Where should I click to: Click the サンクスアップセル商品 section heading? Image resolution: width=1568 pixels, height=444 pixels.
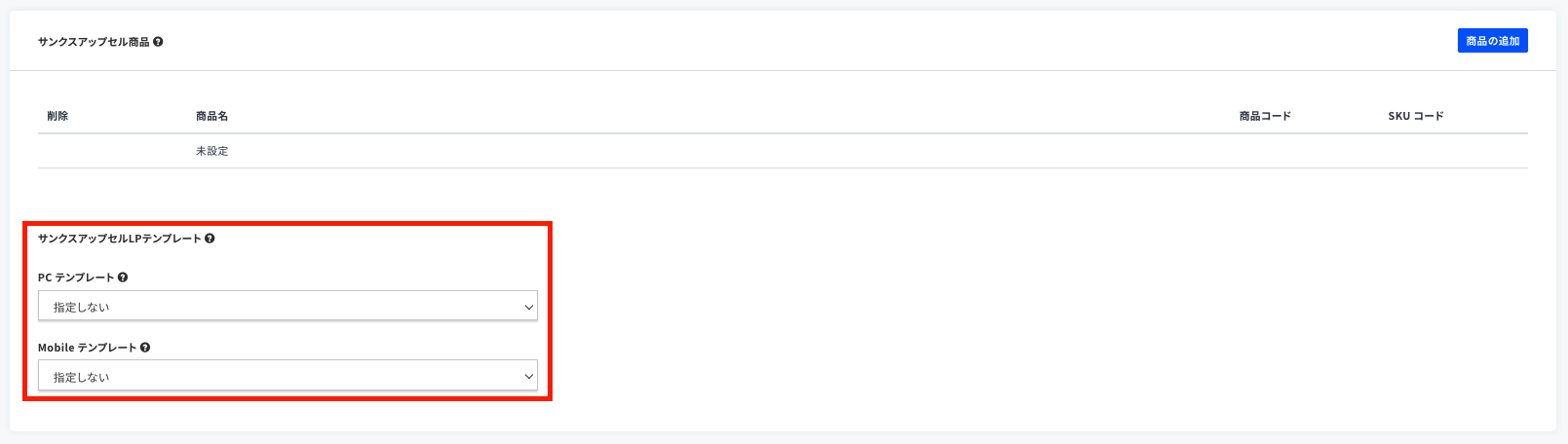point(94,42)
